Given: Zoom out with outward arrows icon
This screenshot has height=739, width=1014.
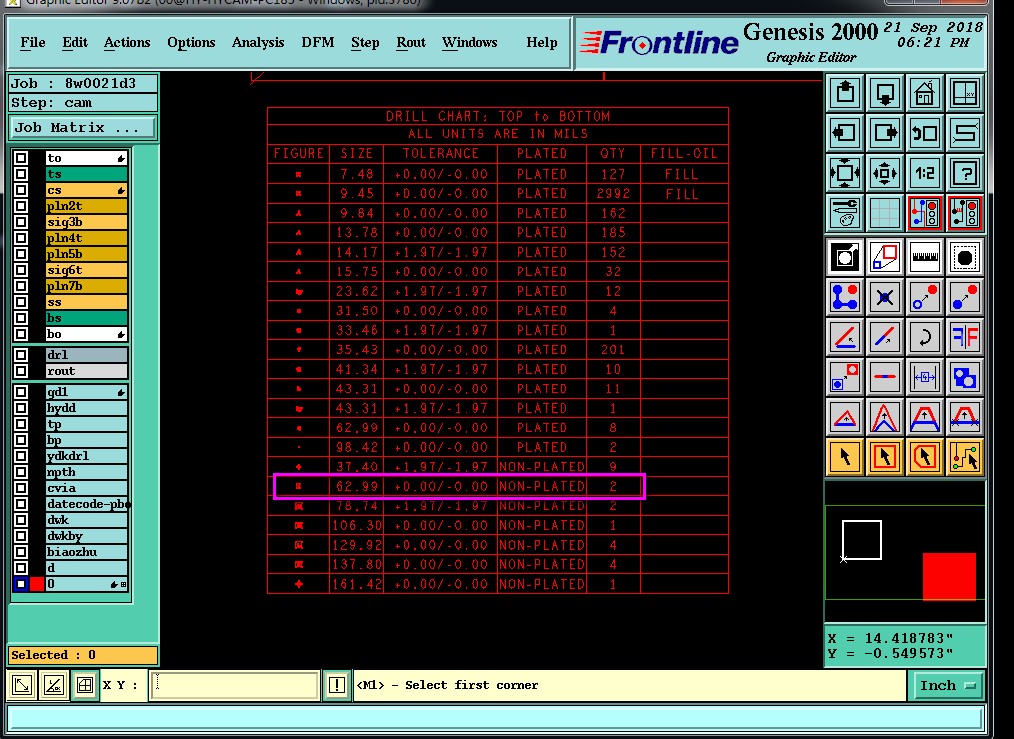Looking at the screenshot, I should click(885, 173).
